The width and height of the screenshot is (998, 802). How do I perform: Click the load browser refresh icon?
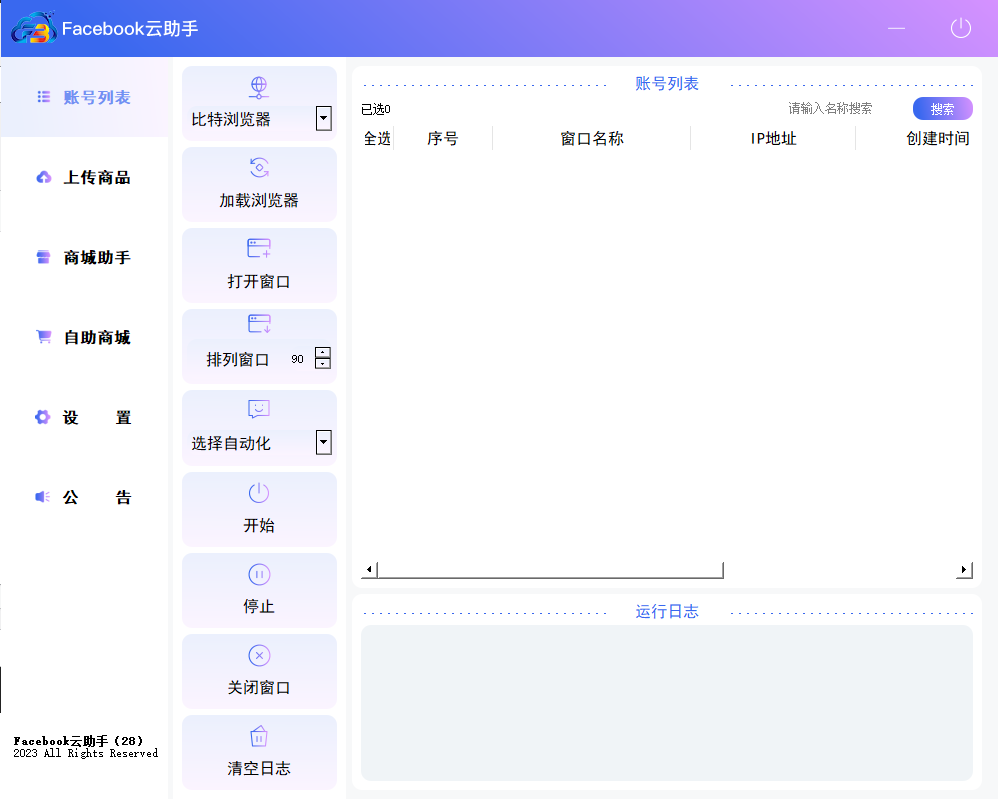click(x=259, y=168)
